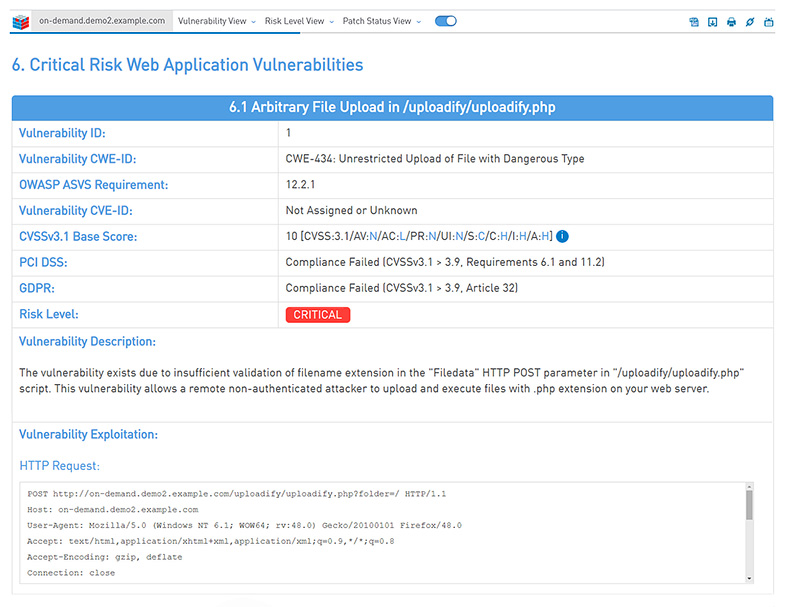Click the red logo icon in header
Viewport: 785px width, 607px height.
pos(19,21)
